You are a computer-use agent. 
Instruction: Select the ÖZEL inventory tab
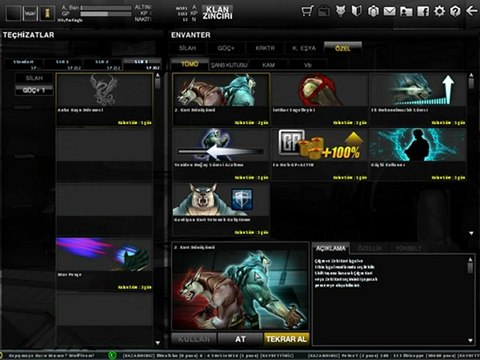(x=343, y=48)
